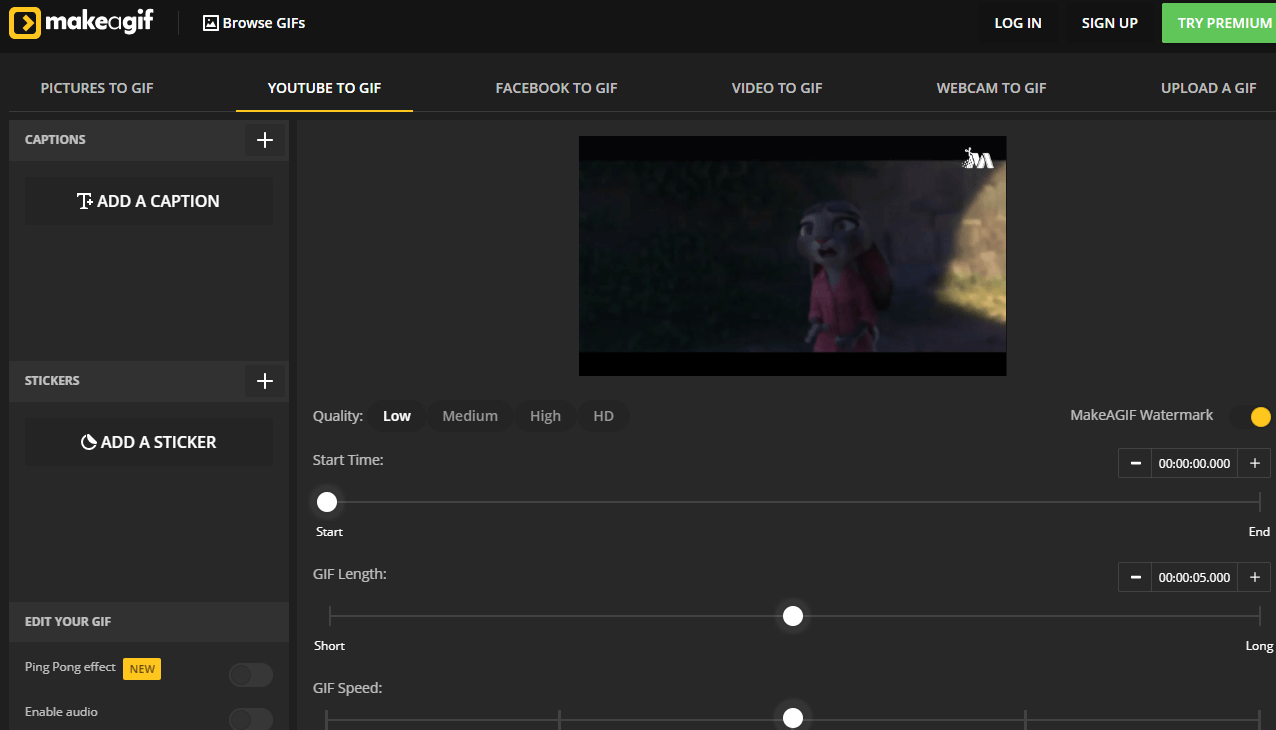The image size is (1276, 730).
Task: Decrease Start Time with minus button
Action: tap(1135, 463)
